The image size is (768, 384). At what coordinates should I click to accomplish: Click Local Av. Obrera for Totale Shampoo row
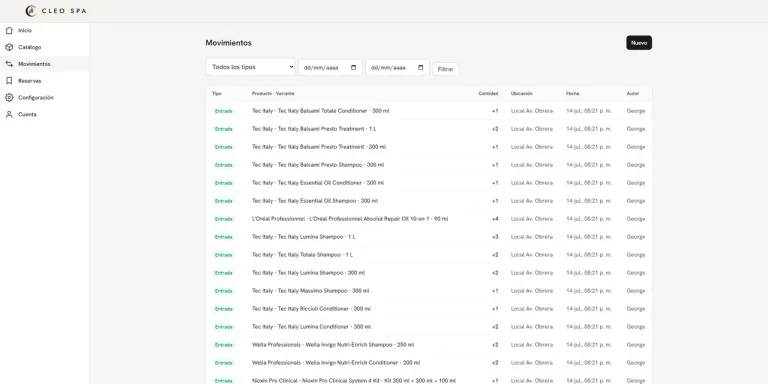pyautogui.click(x=532, y=255)
